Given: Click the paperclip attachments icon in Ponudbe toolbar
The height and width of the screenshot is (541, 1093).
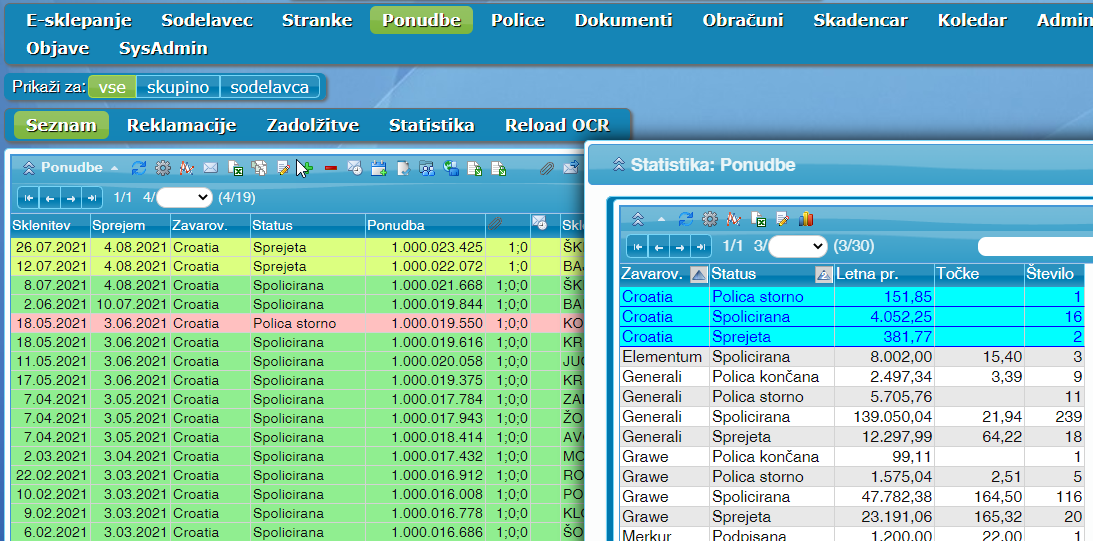Looking at the screenshot, I should 547,167.
